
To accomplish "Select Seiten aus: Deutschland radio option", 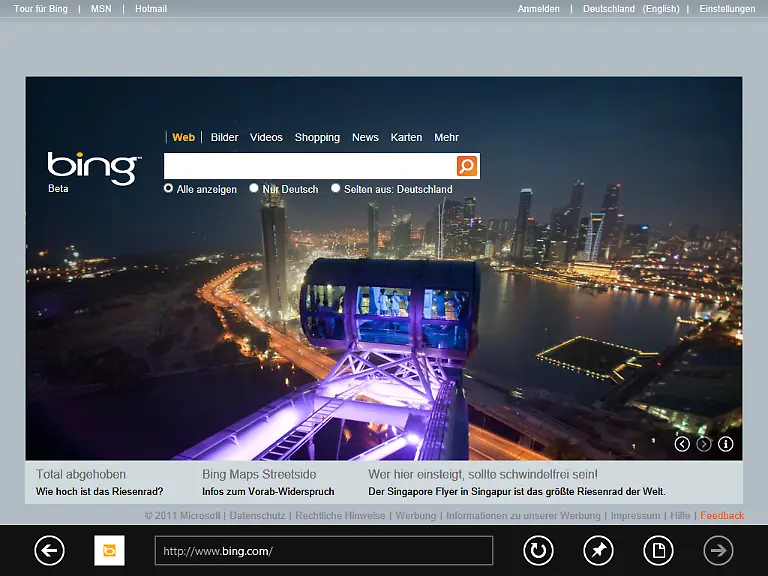I will 336,188.
